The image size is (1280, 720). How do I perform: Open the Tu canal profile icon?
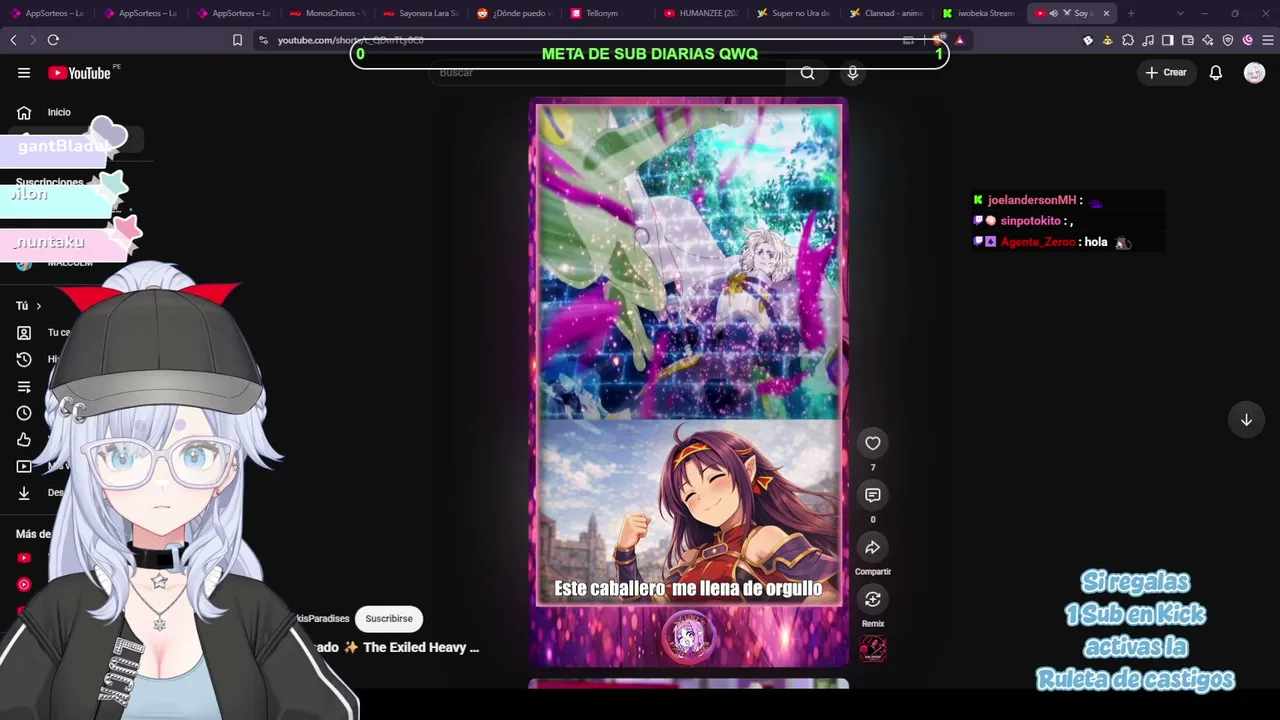24,333
